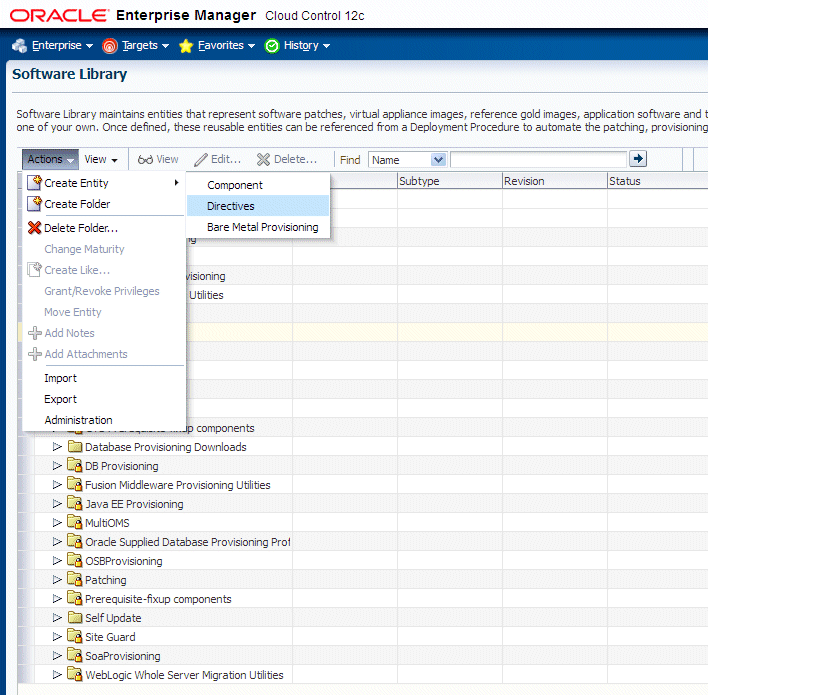Click the SoaProvisioning locked folder icon
840x695 pixels.
point(74,655)
